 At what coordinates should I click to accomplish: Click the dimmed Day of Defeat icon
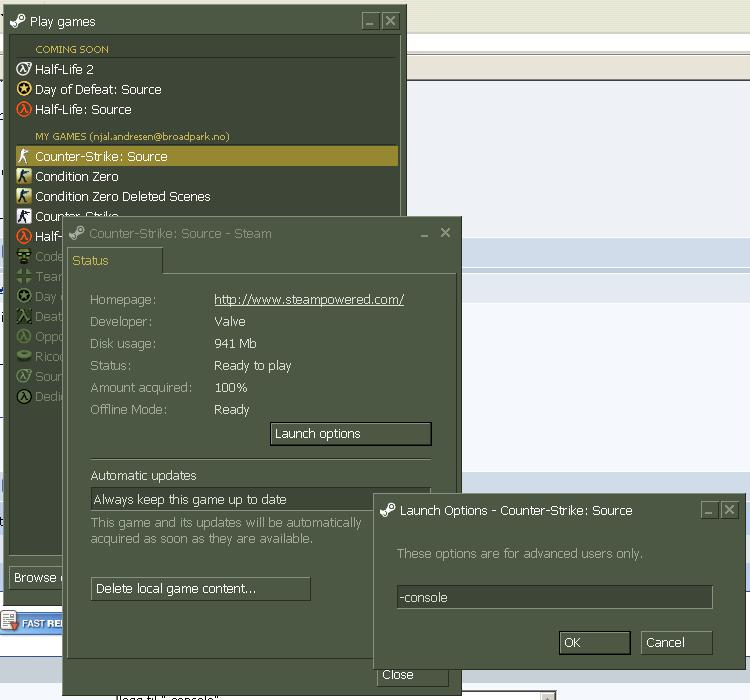(x=24, y=296)
